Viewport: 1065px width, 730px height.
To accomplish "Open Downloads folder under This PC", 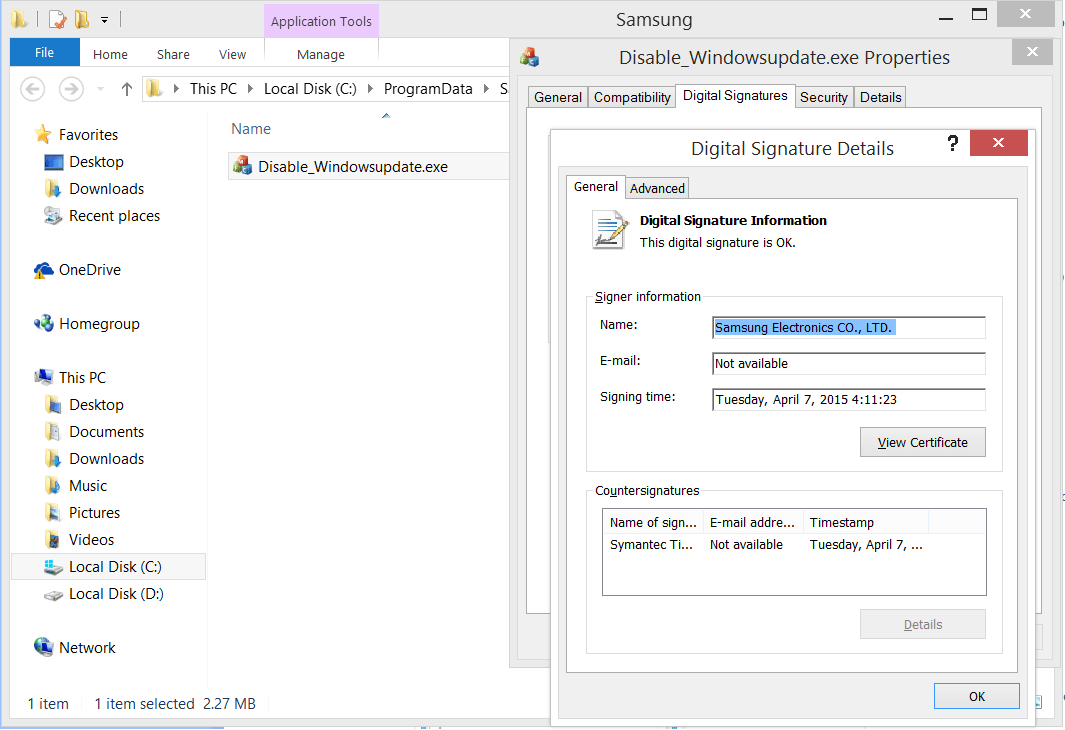I will (107, 459).
